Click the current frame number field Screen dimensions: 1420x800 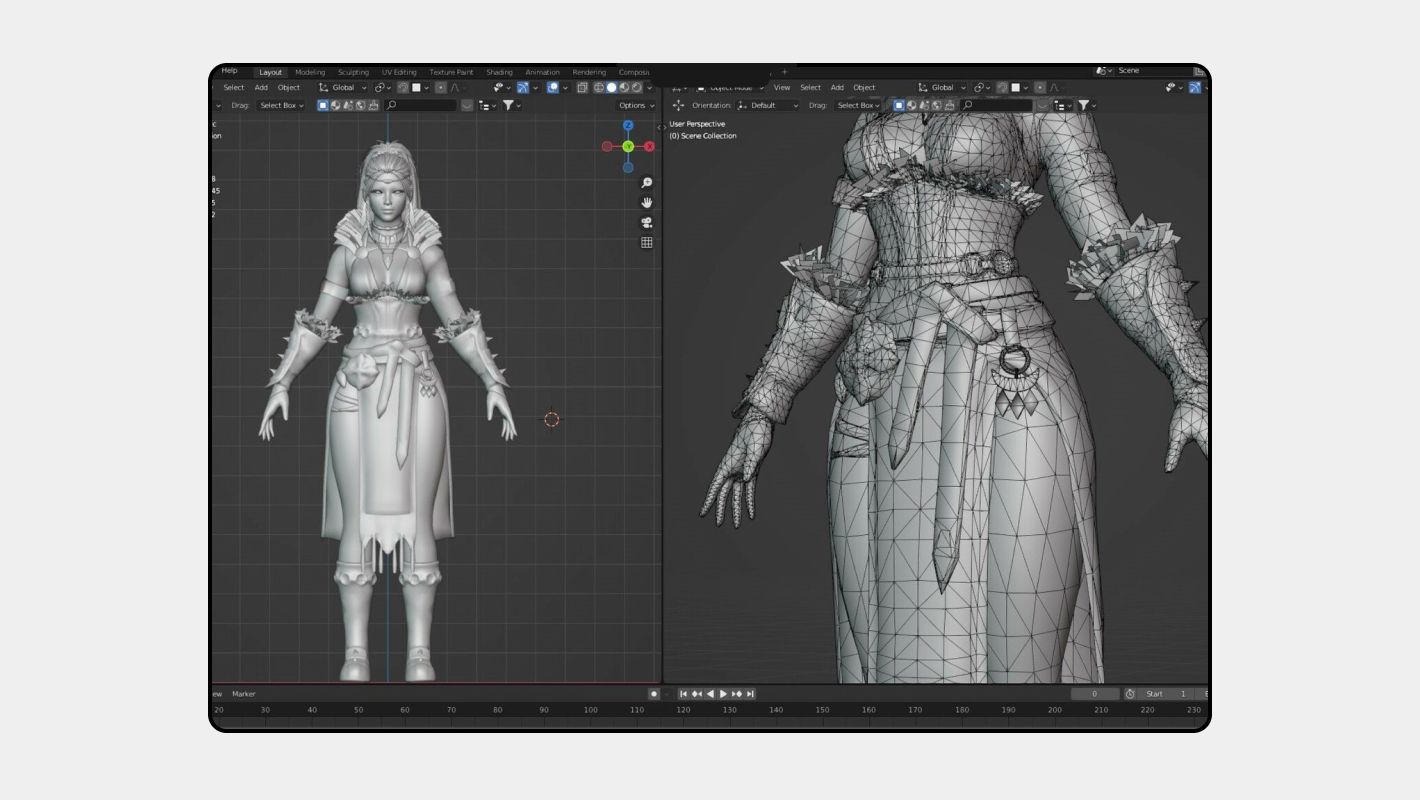point(1095,694)
